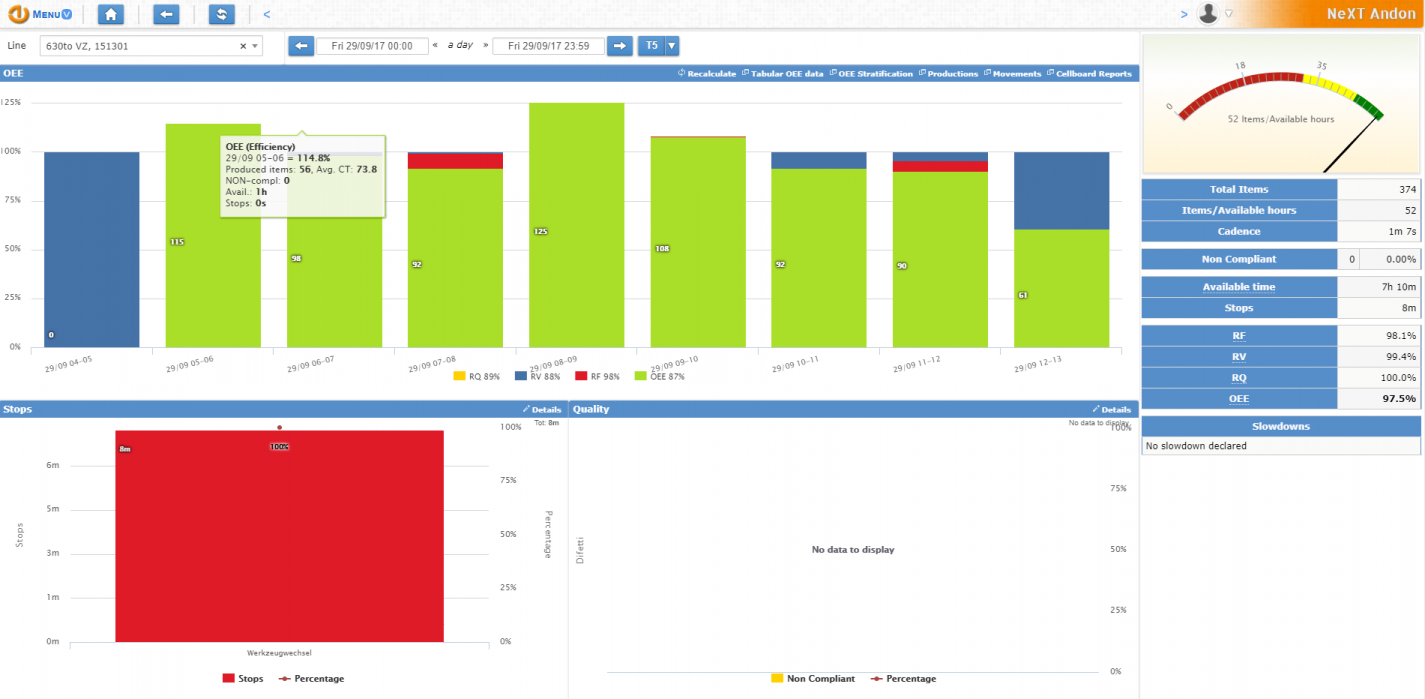This screenshot has width=1425, height=699.
Task: Click the OEE 87% green legend swatch
Action: point(642,376)
